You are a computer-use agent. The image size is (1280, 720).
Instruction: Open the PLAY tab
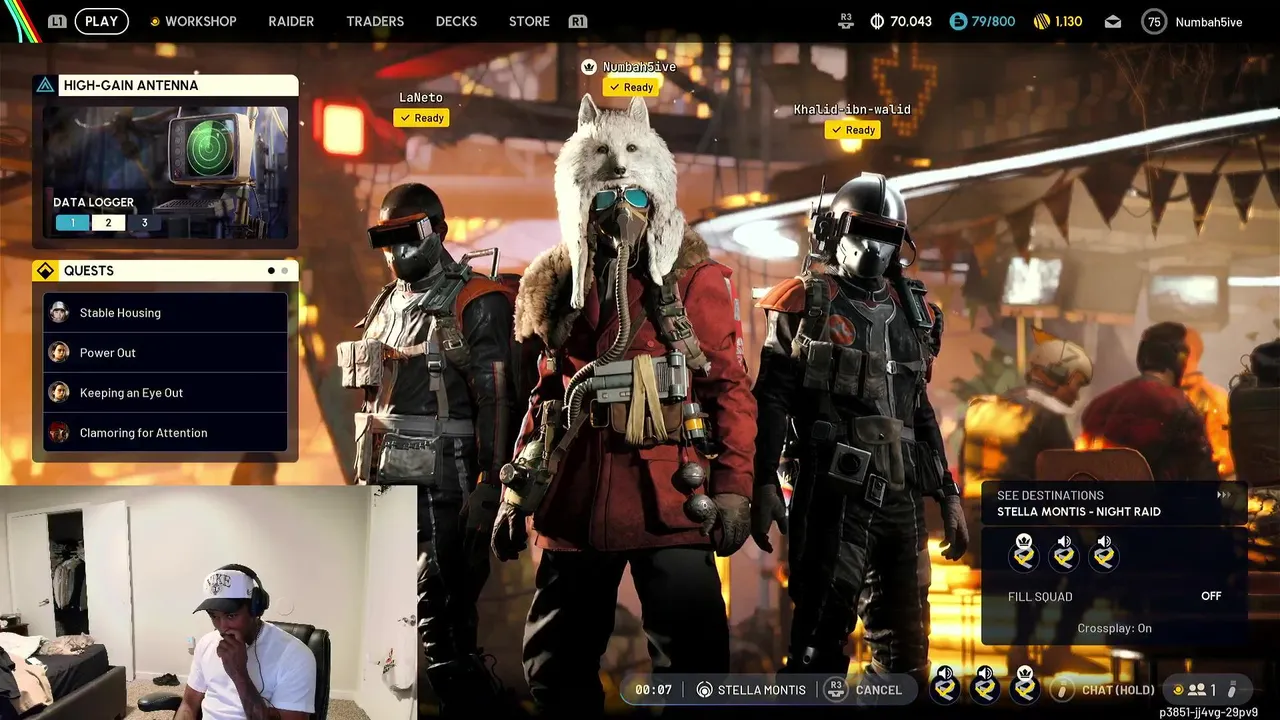pyautogui.click(x=101, y=21)
